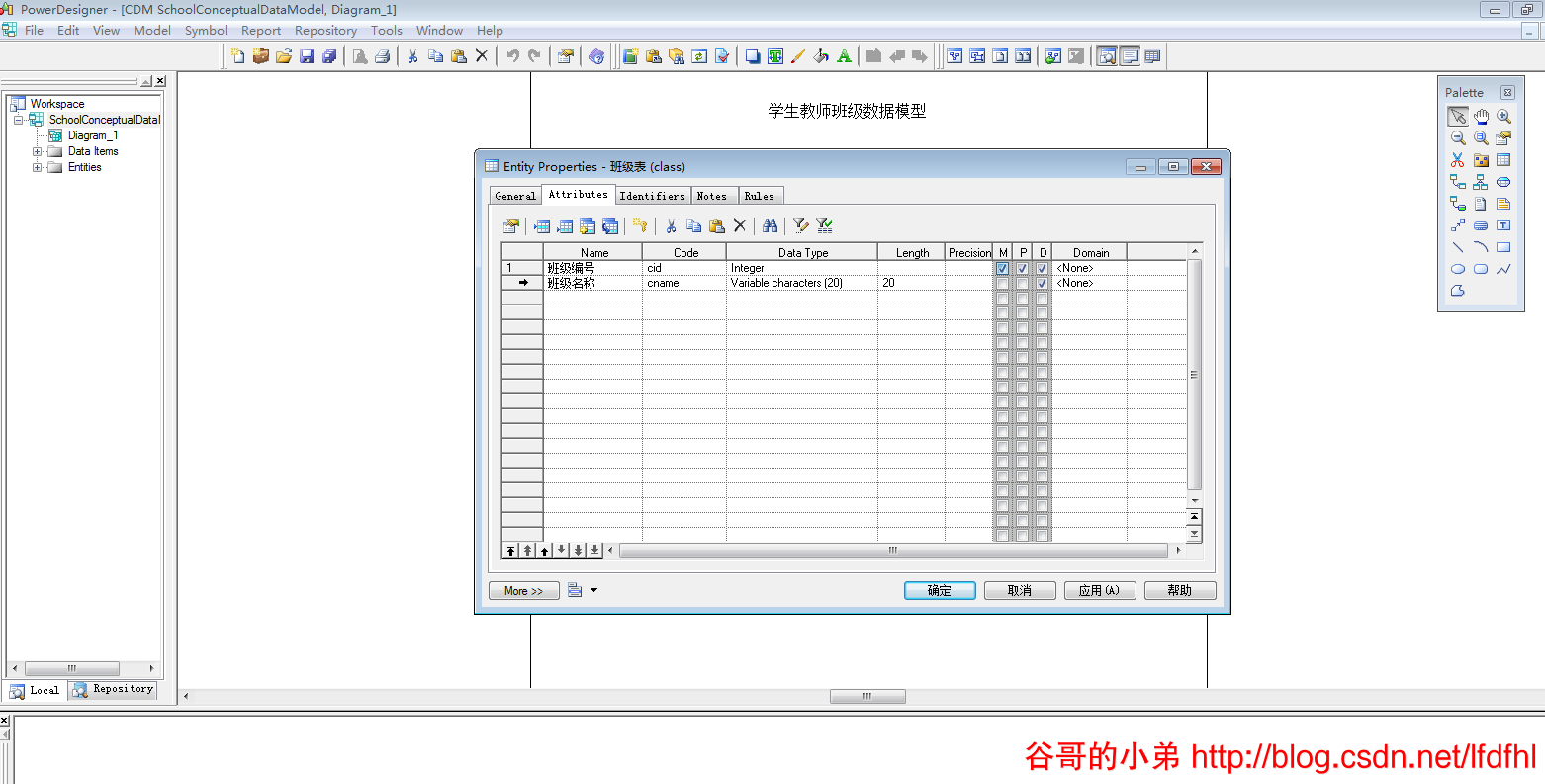The image size is (1545, 784).
Task: Click Customize Columns and Filter icon
Action: click(x=801, y=226)
